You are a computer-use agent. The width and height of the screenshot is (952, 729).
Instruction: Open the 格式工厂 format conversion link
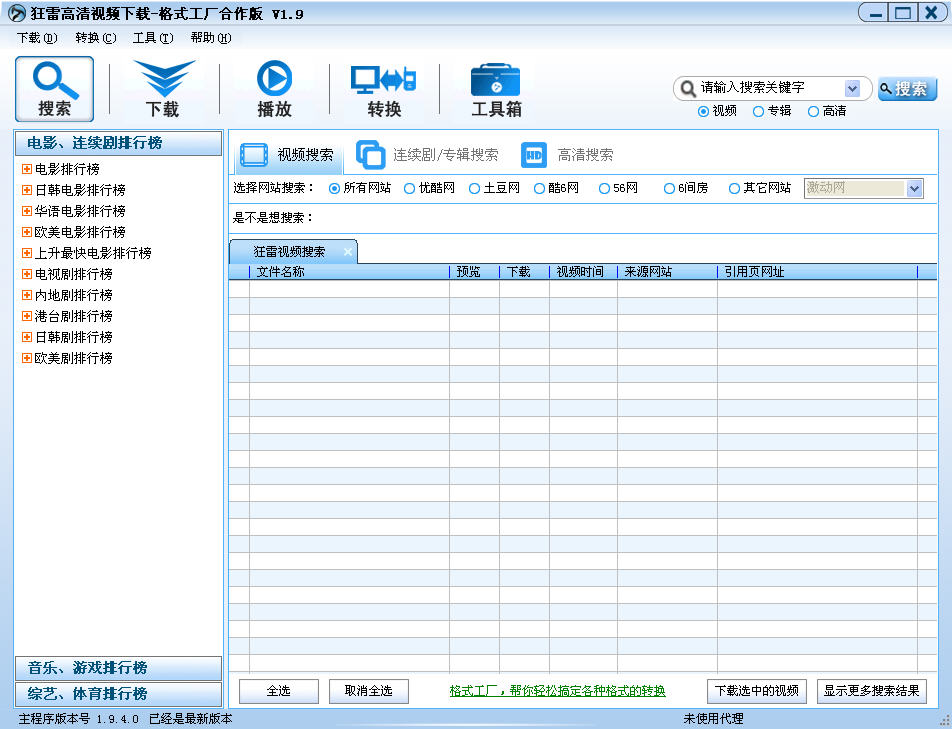tap(557, 691)
